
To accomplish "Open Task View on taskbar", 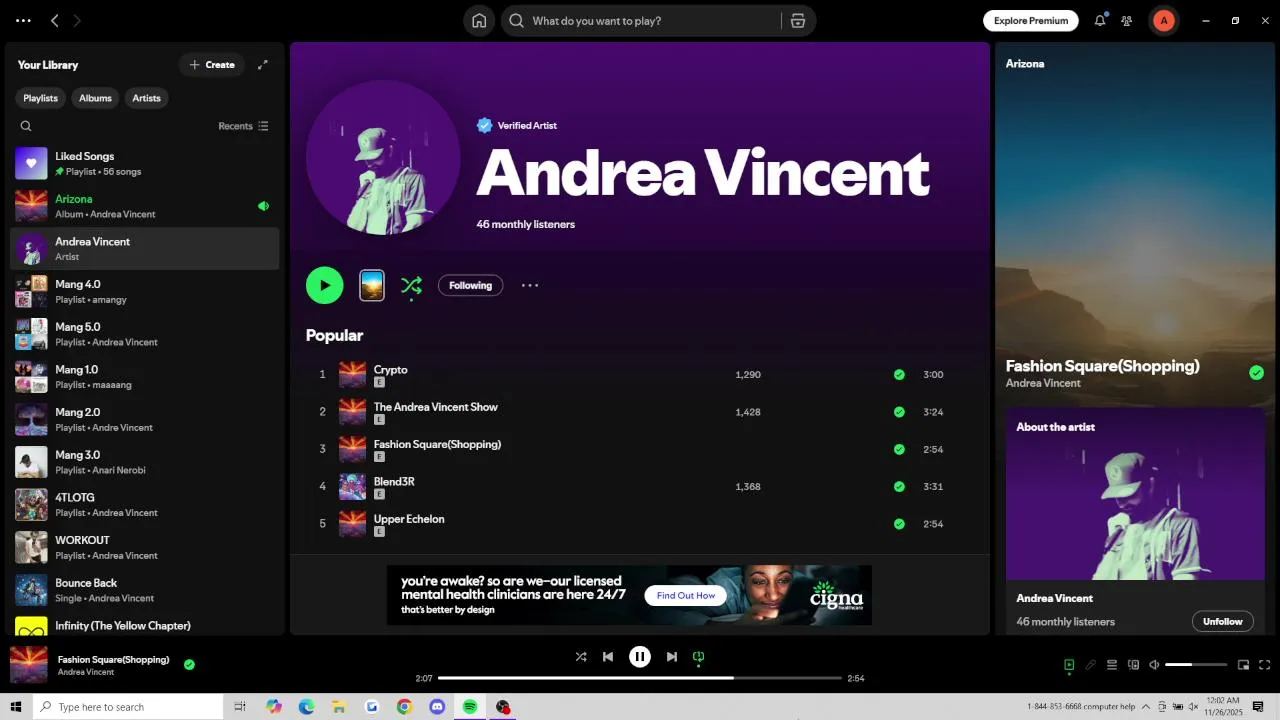I will pos(240,707).
